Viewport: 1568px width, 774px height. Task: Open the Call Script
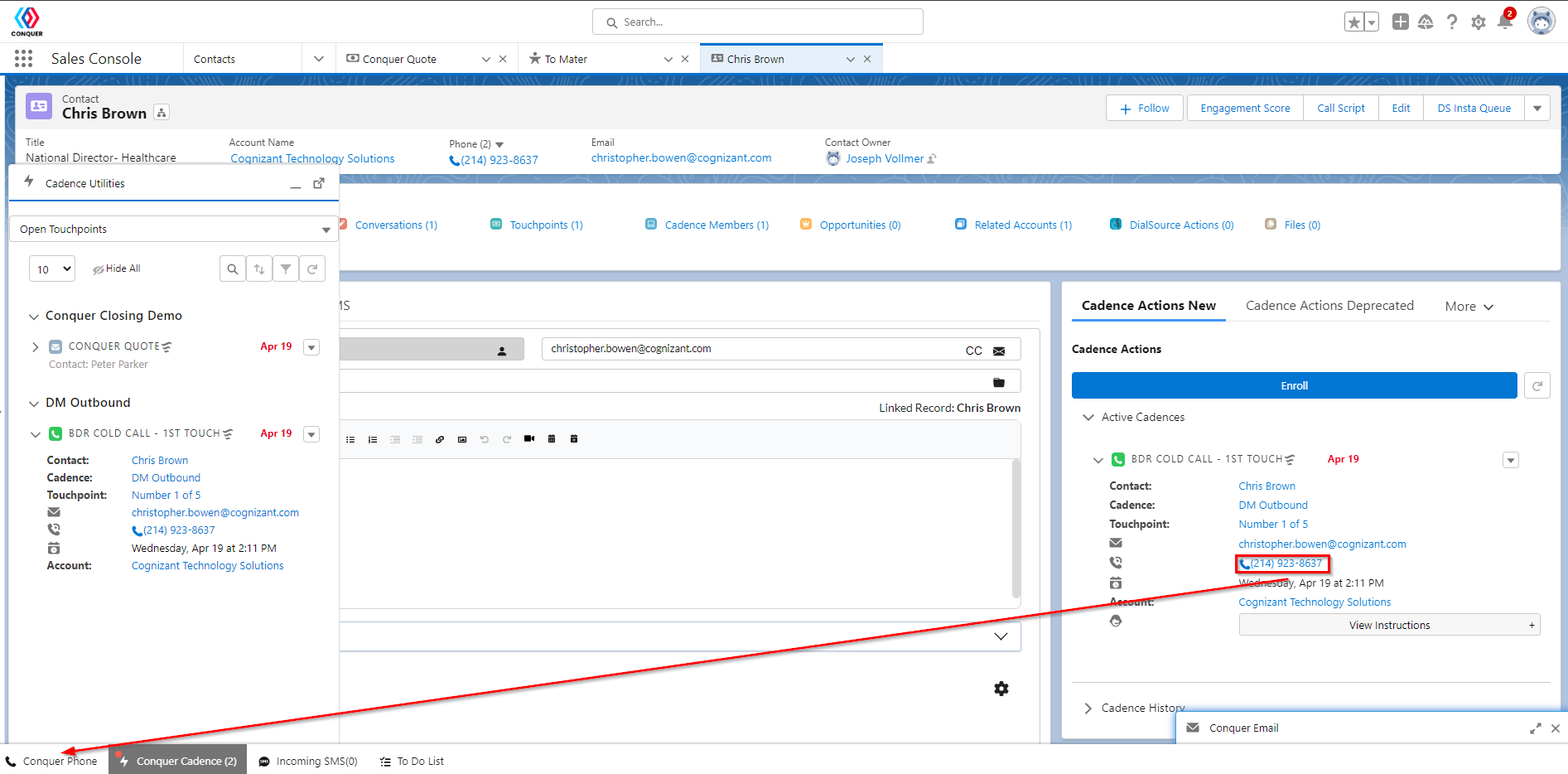[x=1341, y=108]
